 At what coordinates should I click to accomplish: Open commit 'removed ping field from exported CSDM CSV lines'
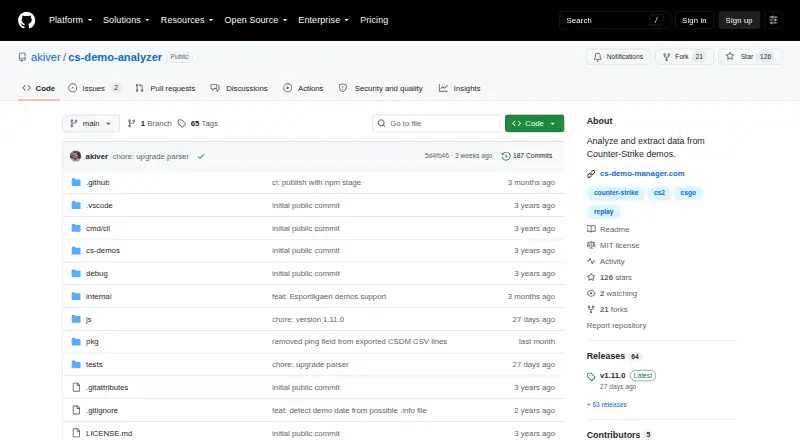pyautogui.click(x=359, y=341)
